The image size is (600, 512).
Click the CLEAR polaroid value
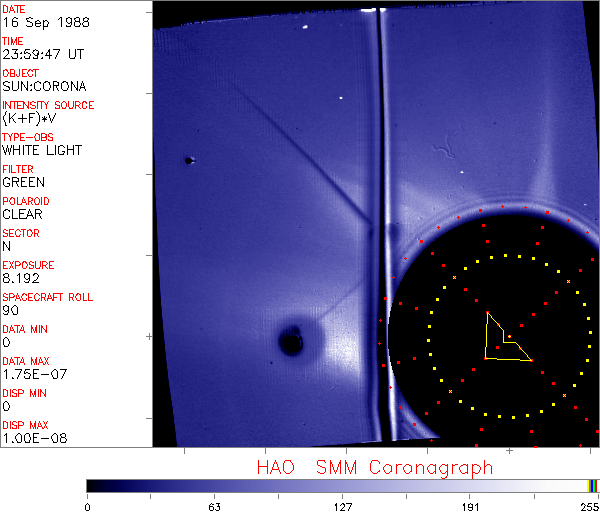(23, 214)
